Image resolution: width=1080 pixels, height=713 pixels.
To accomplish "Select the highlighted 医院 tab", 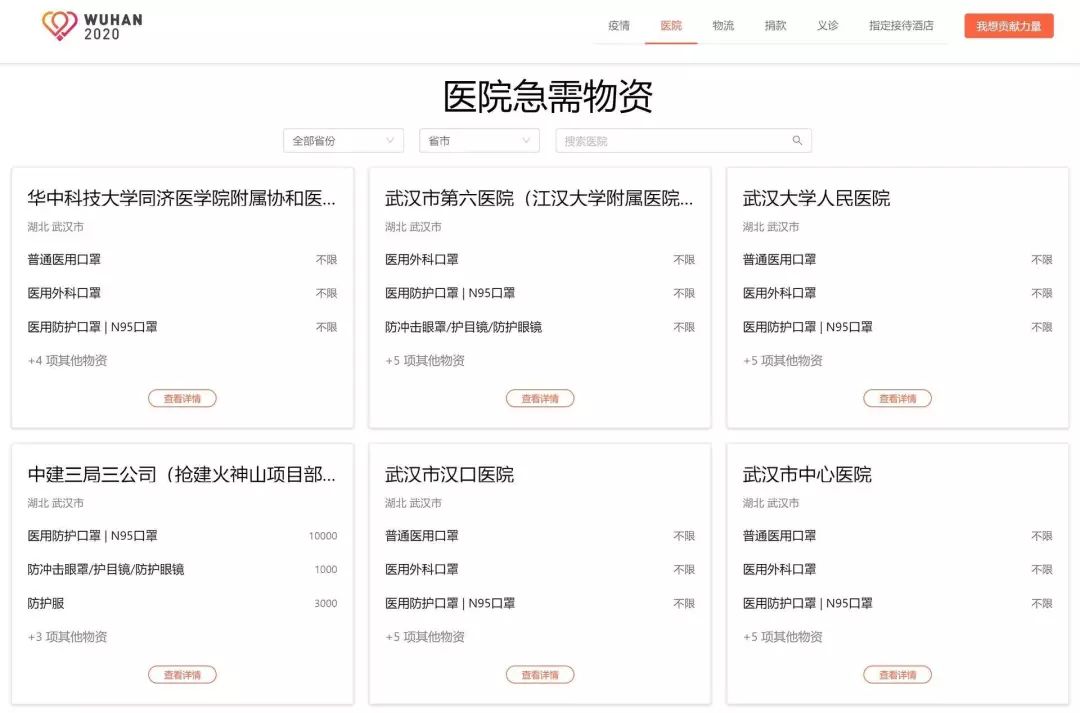I will click(x=670, y=25).
